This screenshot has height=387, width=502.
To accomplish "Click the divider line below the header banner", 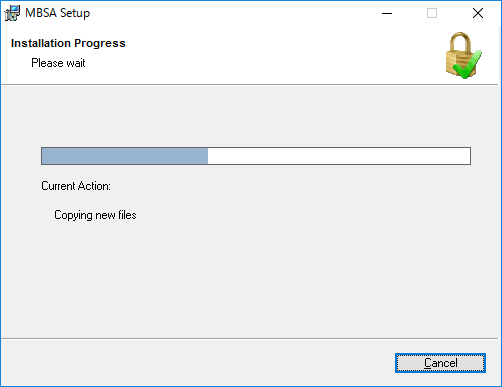I will tap(251, 85).
